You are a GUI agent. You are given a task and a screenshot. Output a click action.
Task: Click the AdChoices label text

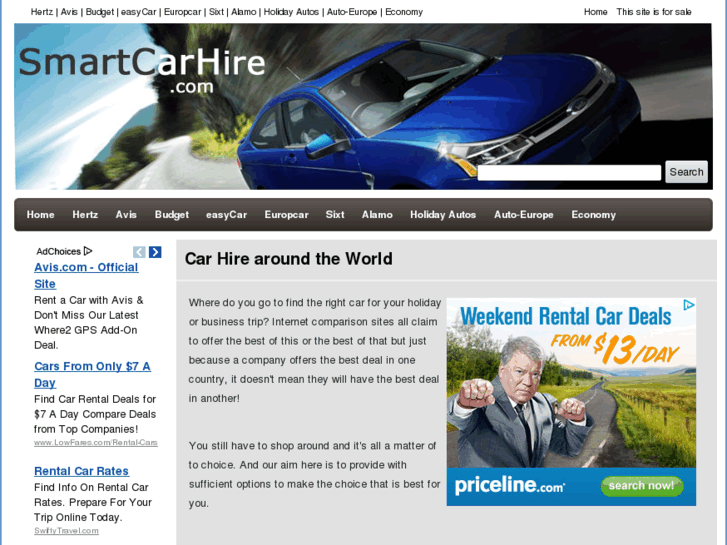[58, 251]
